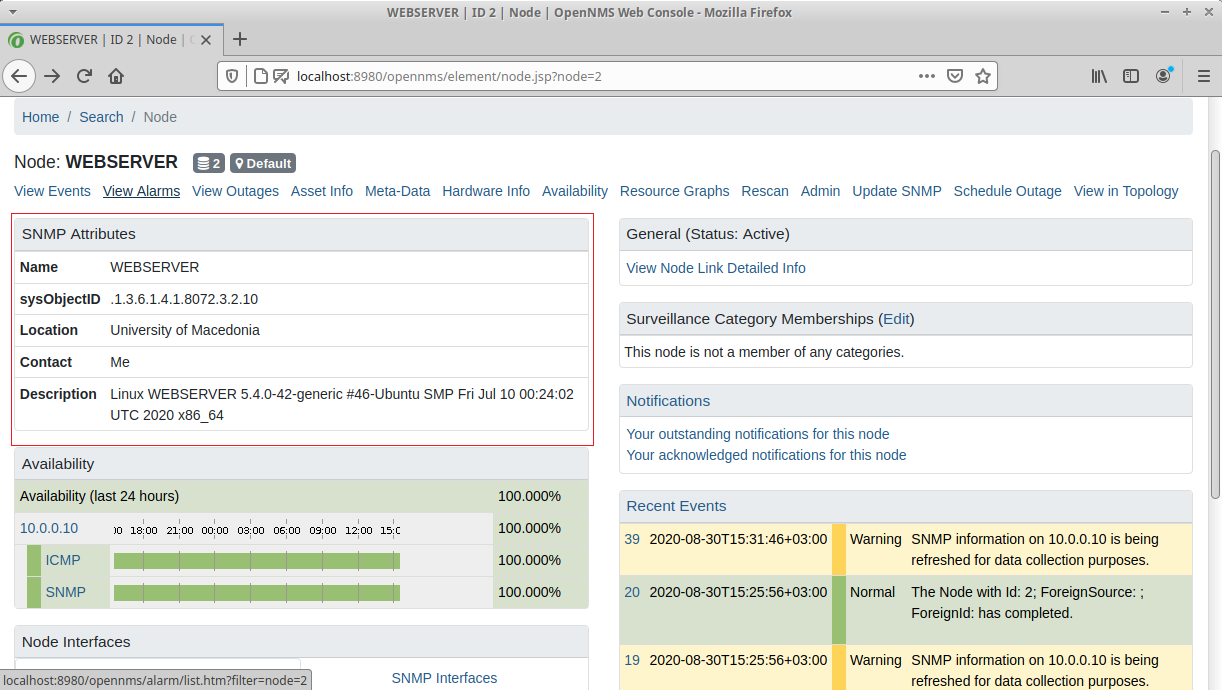Click the ICMP availability timeline bar
This screenshot has width=1222, height=690.
(x=257, y=561)
